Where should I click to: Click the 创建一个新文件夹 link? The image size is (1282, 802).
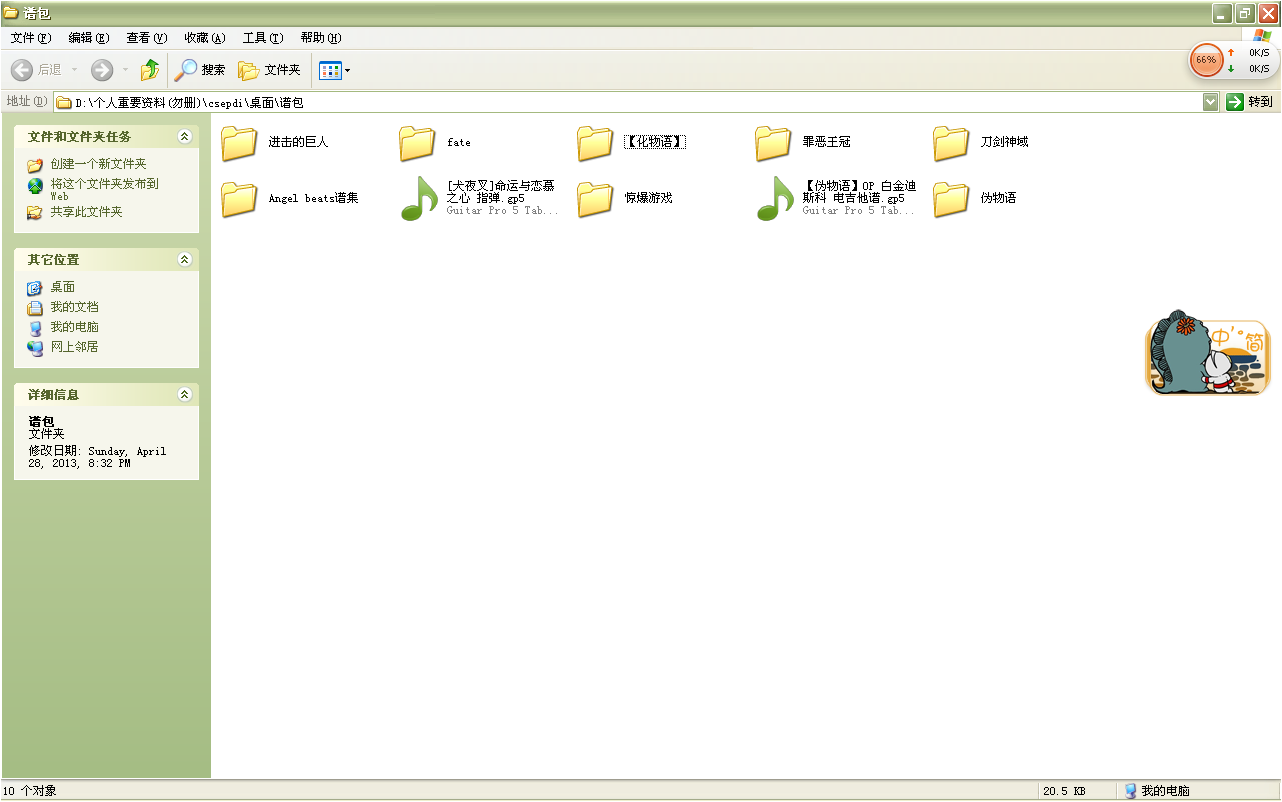(98, 164)
